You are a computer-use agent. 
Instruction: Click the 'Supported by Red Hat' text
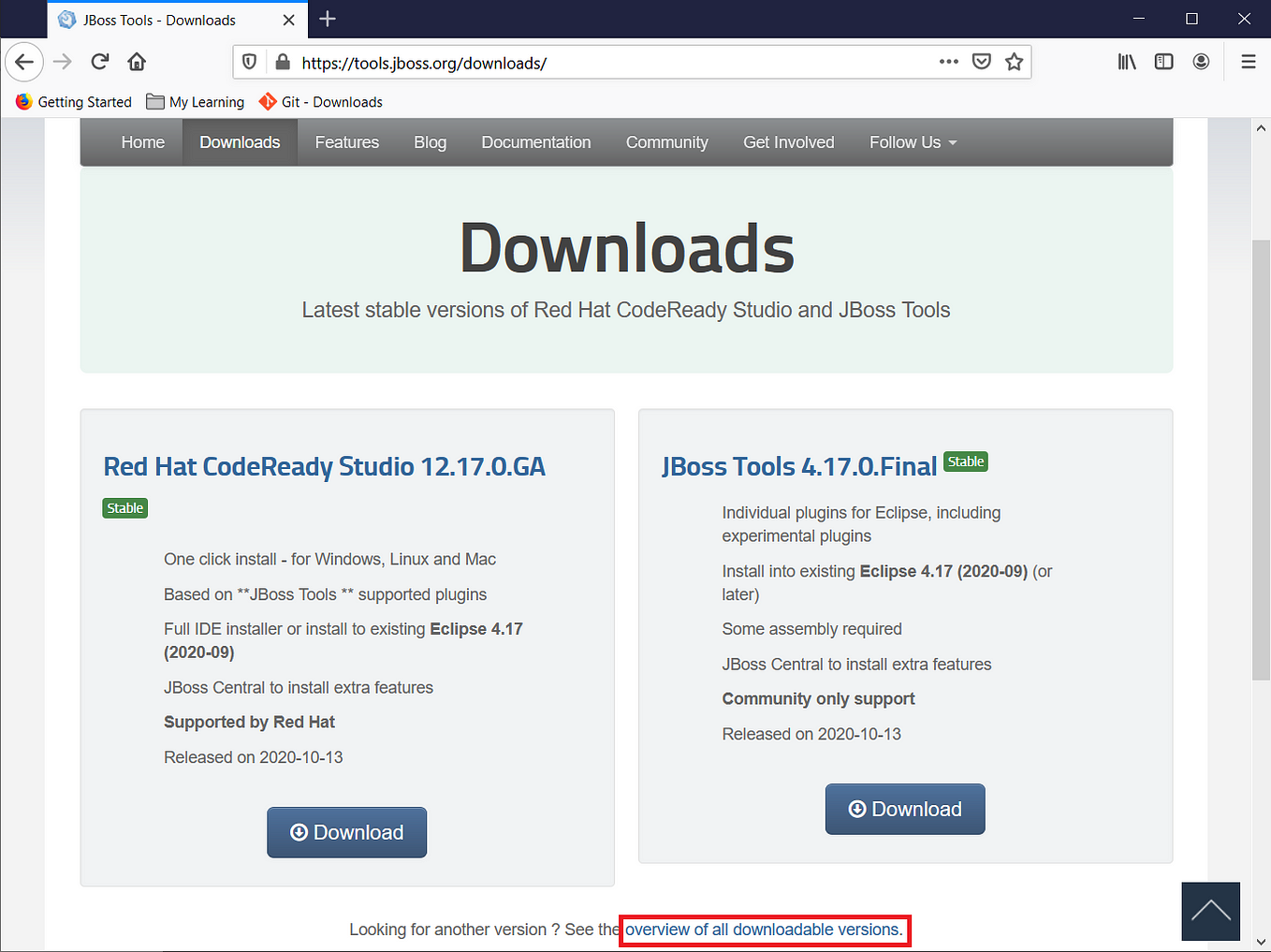[249, 722]
